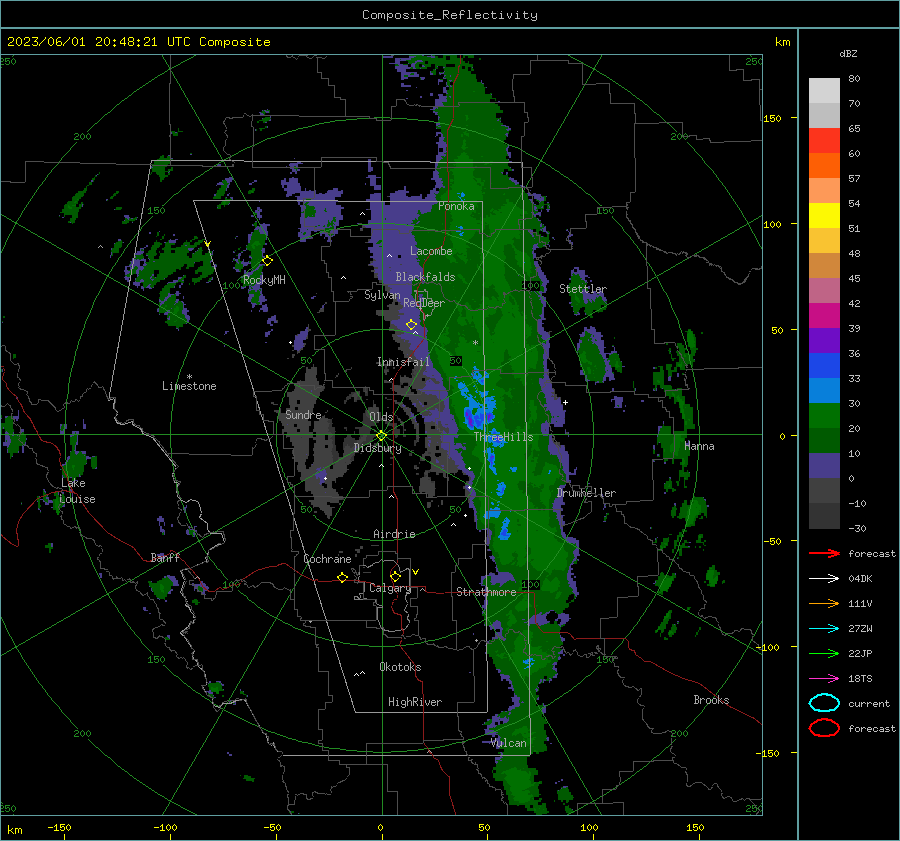Select the red 65–60 dBZ color swatch
Image resolution: width=900 pixels, height=841 pixels.
(x=824, y=141)
